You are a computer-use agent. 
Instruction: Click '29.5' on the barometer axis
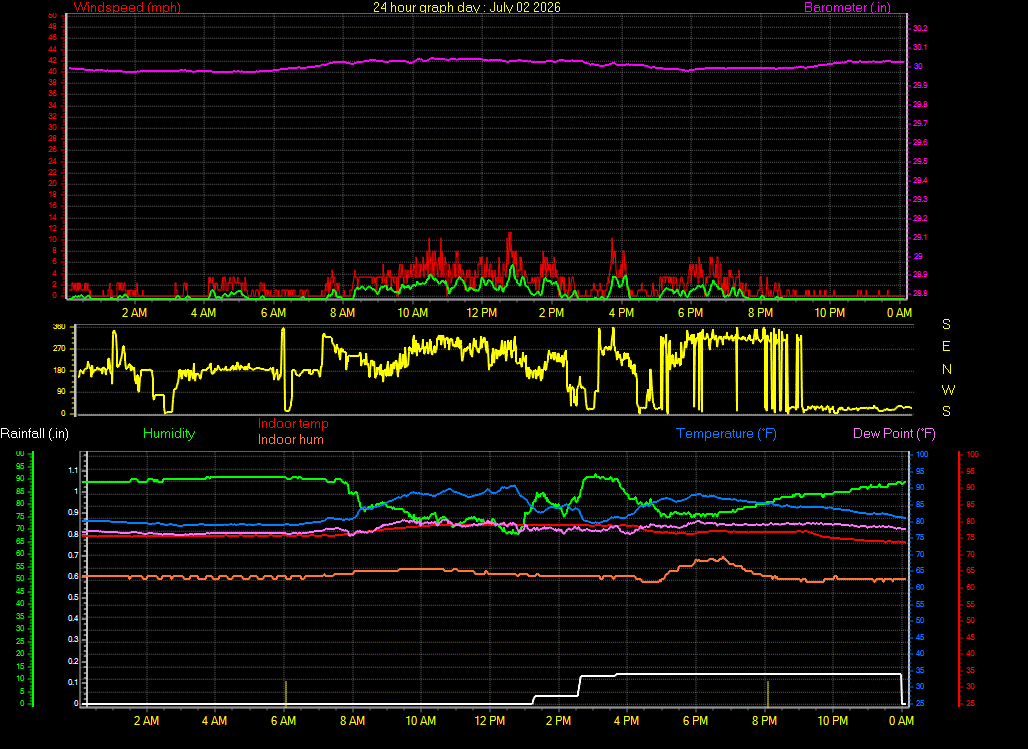click(920, 161)
